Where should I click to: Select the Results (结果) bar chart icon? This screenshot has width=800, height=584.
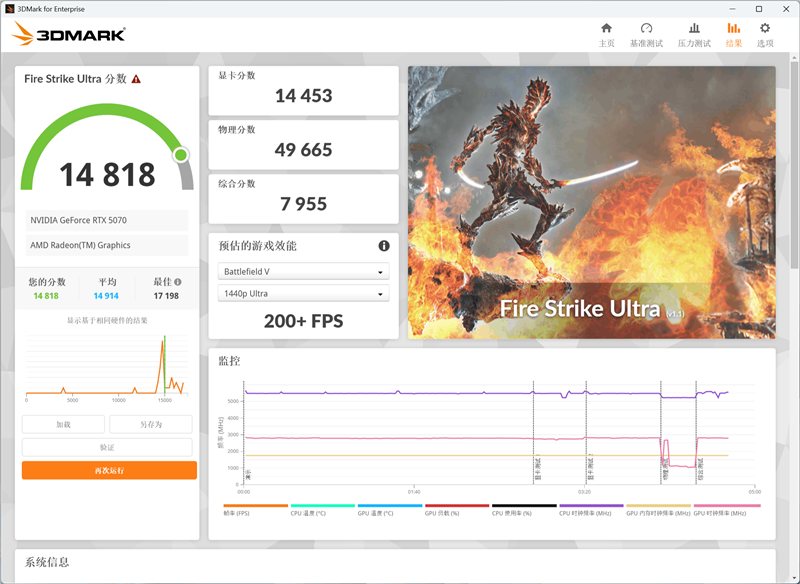point(733,31)
